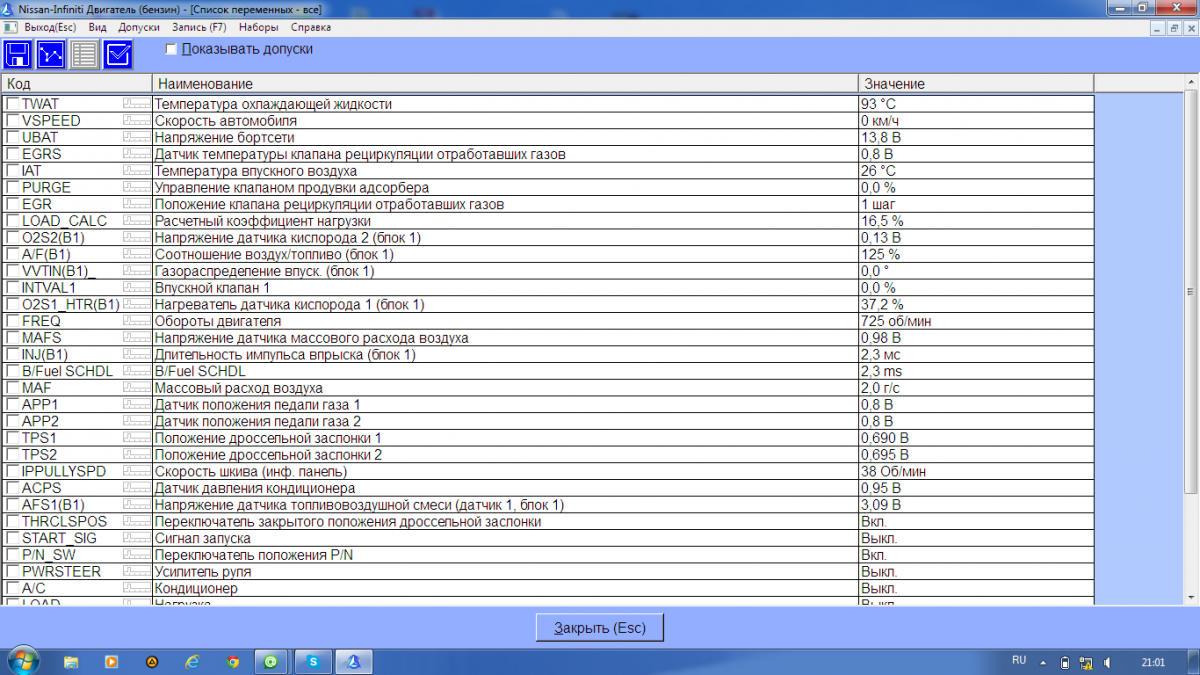This screenshot has height=675, width=1200.
Task: Enable the Показывать допуски checkbox
Action: pyautogui.click(x=171, y=48)
